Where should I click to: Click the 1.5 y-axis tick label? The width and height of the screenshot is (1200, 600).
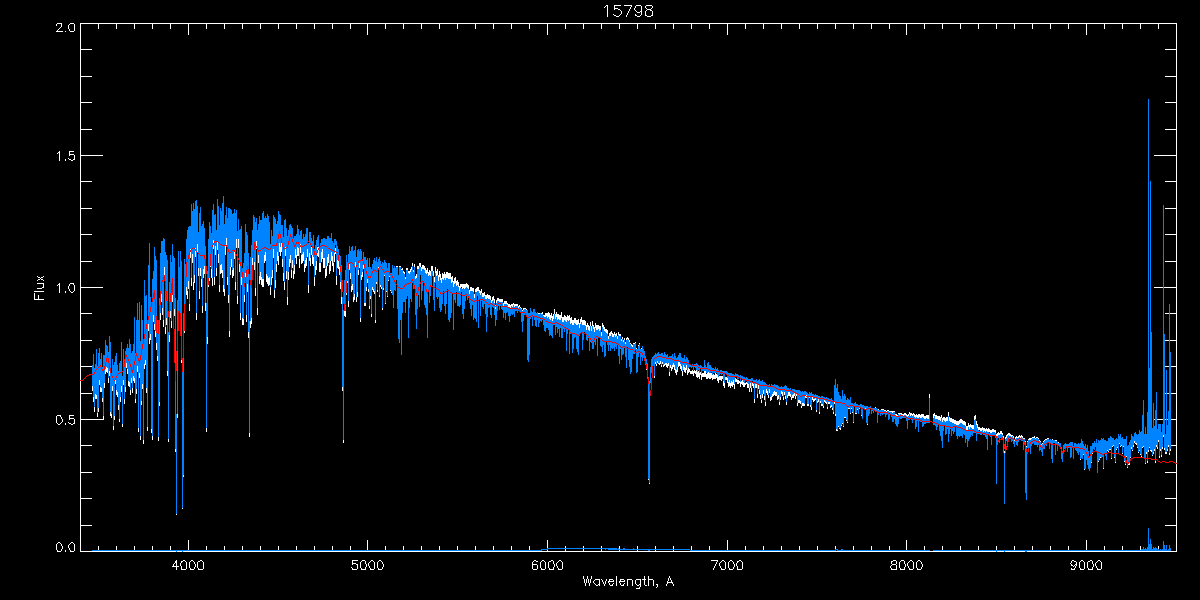(65, 157)
